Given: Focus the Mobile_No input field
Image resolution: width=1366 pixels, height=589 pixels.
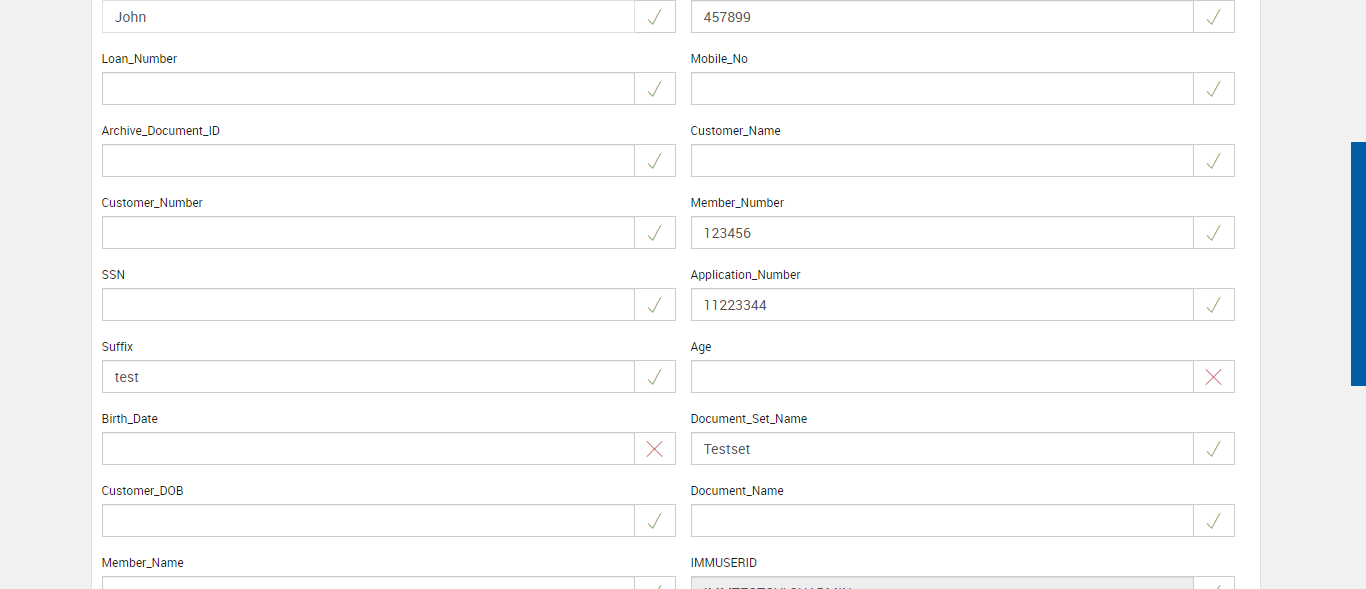Looking at the screenshot, I should tap(941, 89).
